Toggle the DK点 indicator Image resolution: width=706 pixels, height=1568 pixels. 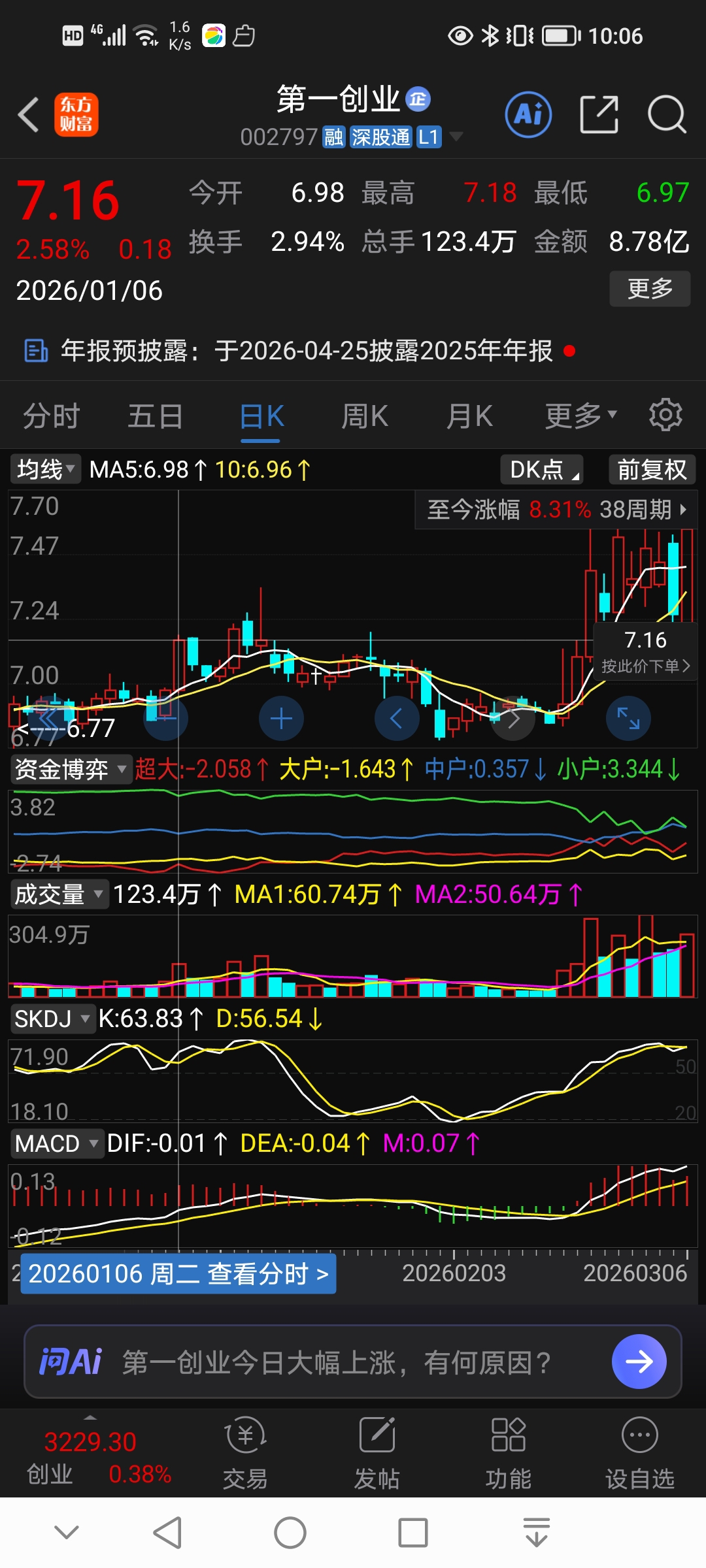click(x=542, y=469)
